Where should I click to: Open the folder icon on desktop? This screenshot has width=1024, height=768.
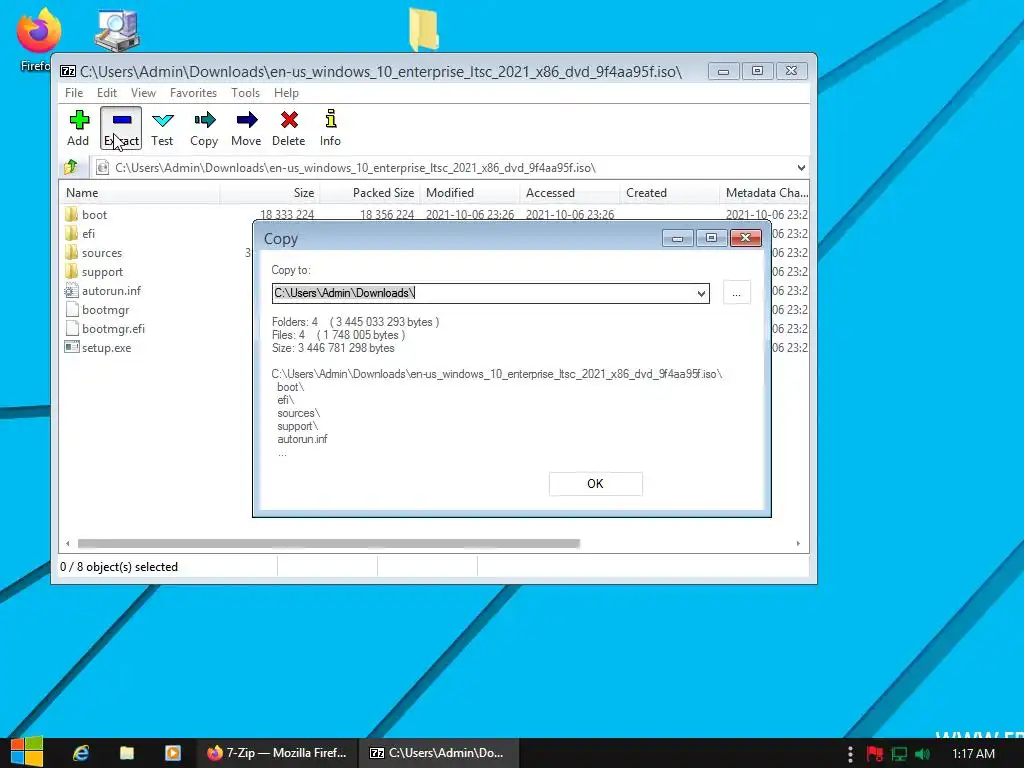click(424, 29)
